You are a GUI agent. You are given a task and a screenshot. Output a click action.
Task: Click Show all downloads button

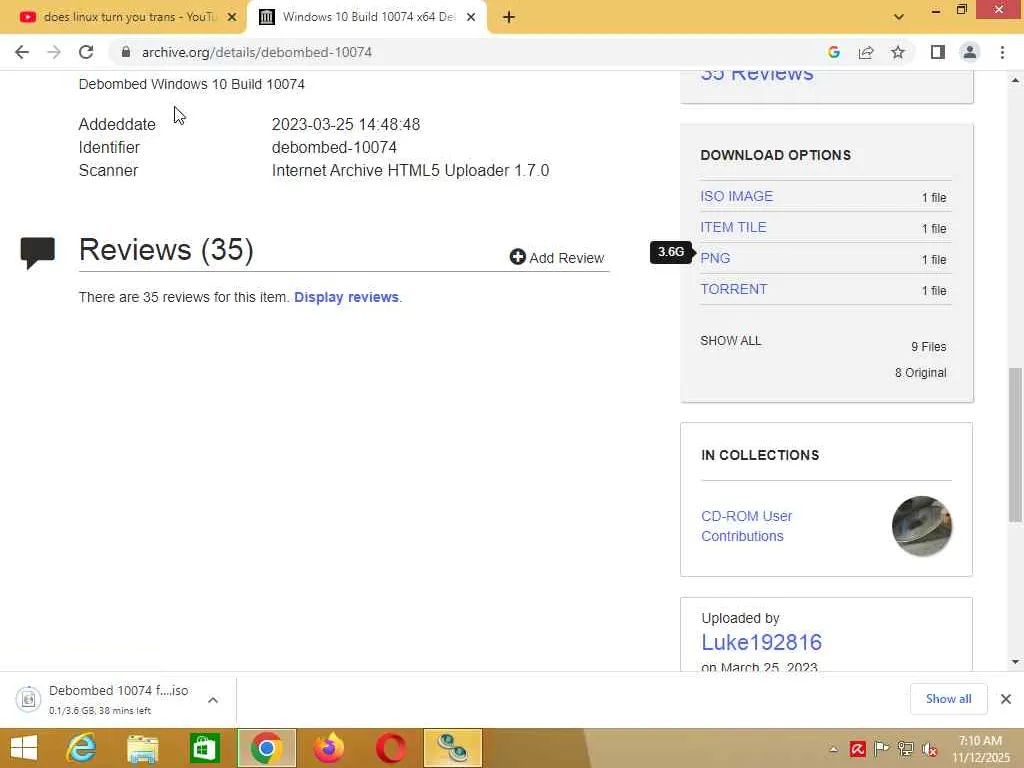coord(948,699)
